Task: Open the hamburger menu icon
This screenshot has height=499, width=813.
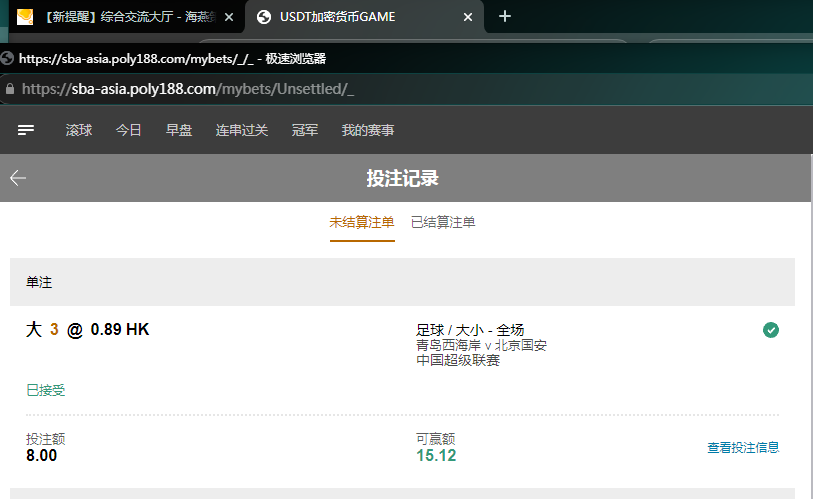Action: 25,130
